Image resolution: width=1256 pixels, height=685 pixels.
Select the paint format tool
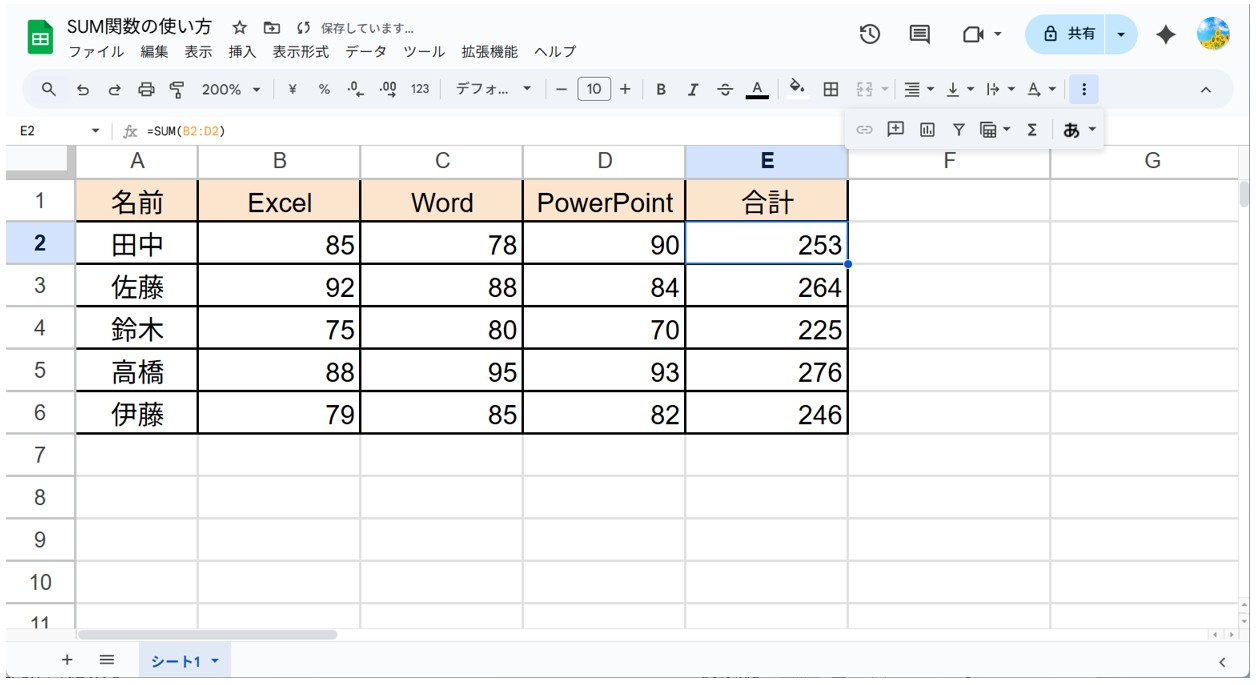[x=177, y=90]
